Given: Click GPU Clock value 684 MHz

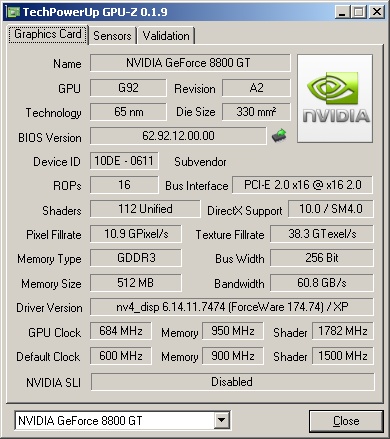Looking at the screenshot, I should pyautogui.click(x=121, y=331).
